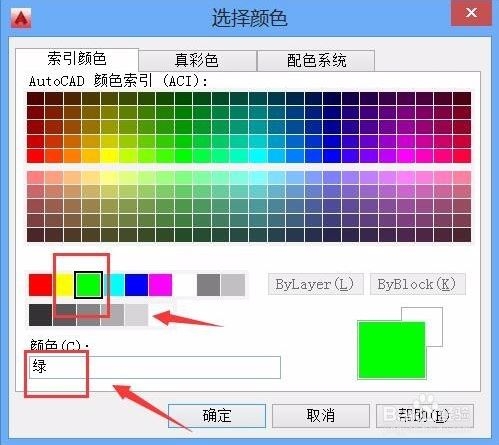Pick the red standard color swatch
499x445 pixels.
pos(40,285)
